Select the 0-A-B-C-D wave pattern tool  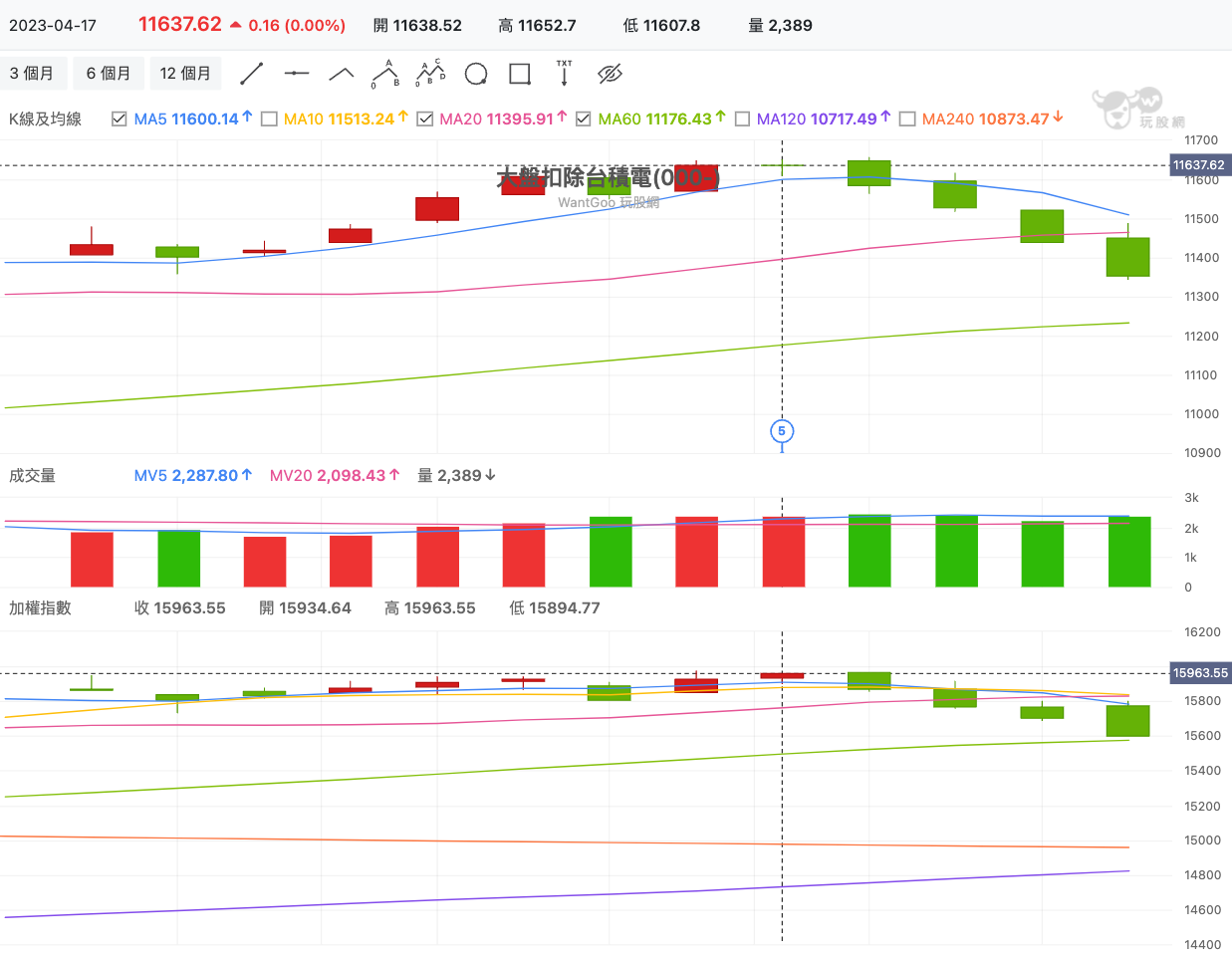point(431,74)
